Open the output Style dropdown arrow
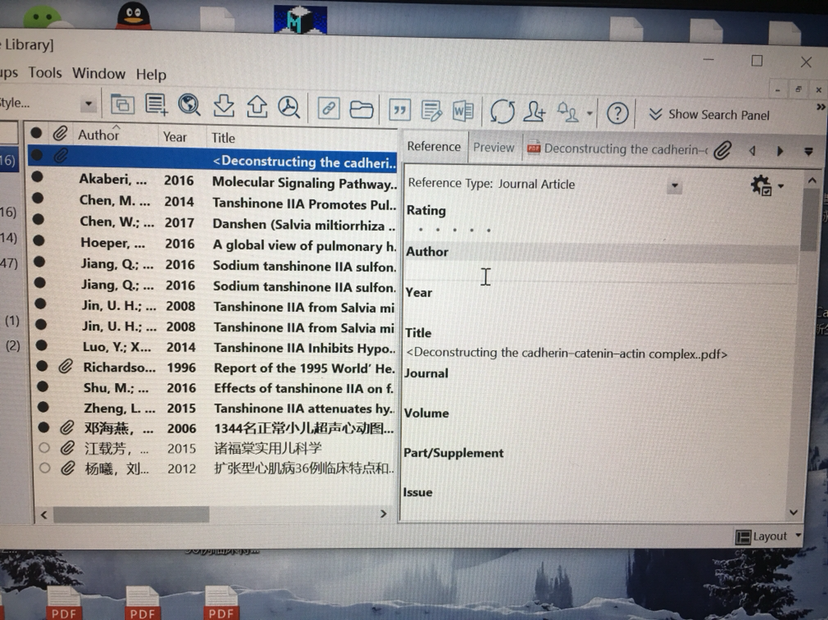Image resolution: width=828 pixels, height=620 pixels. pyautogui.click(x=89, y=104)
